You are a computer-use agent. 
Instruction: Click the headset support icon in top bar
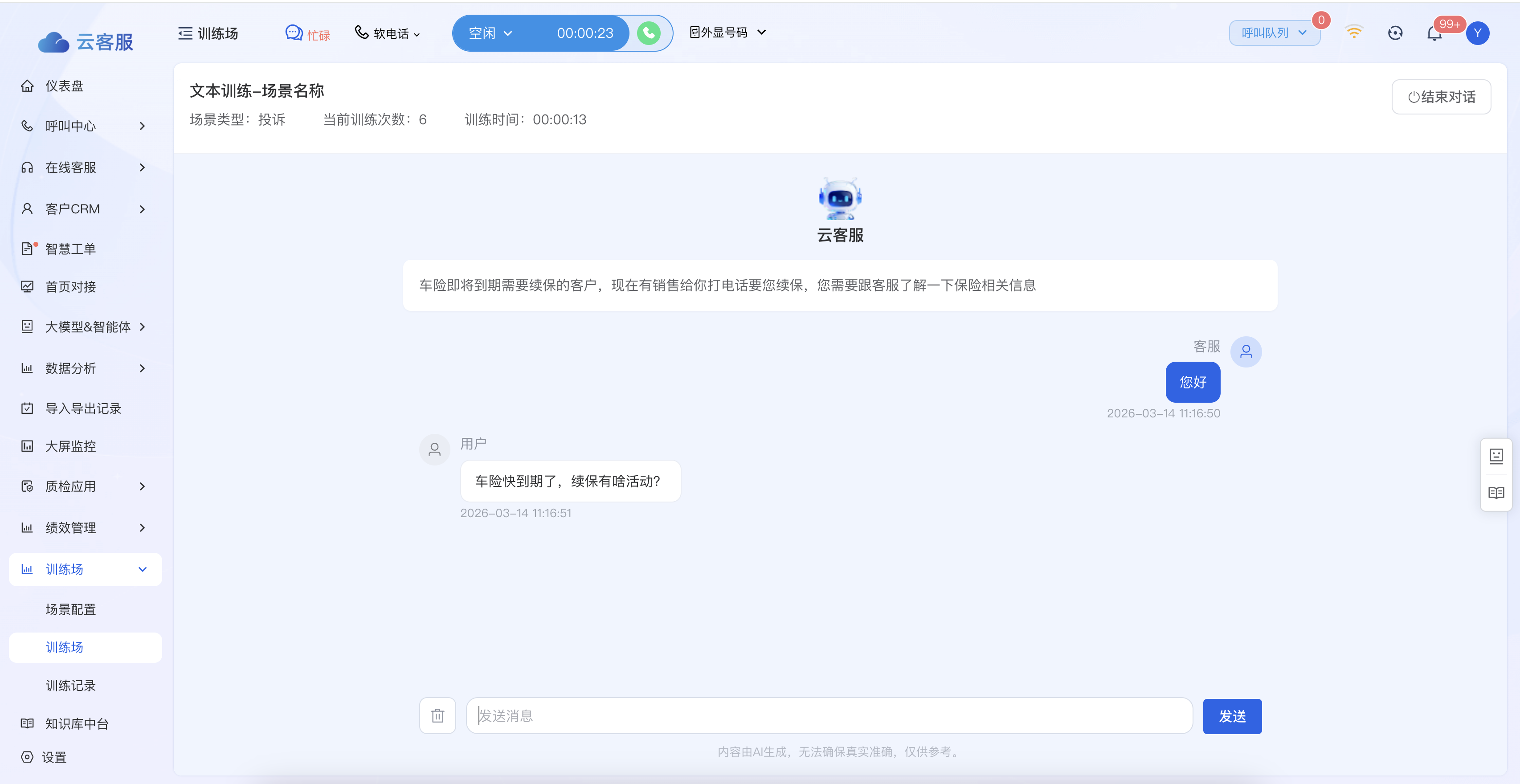tap(1395, 33)
